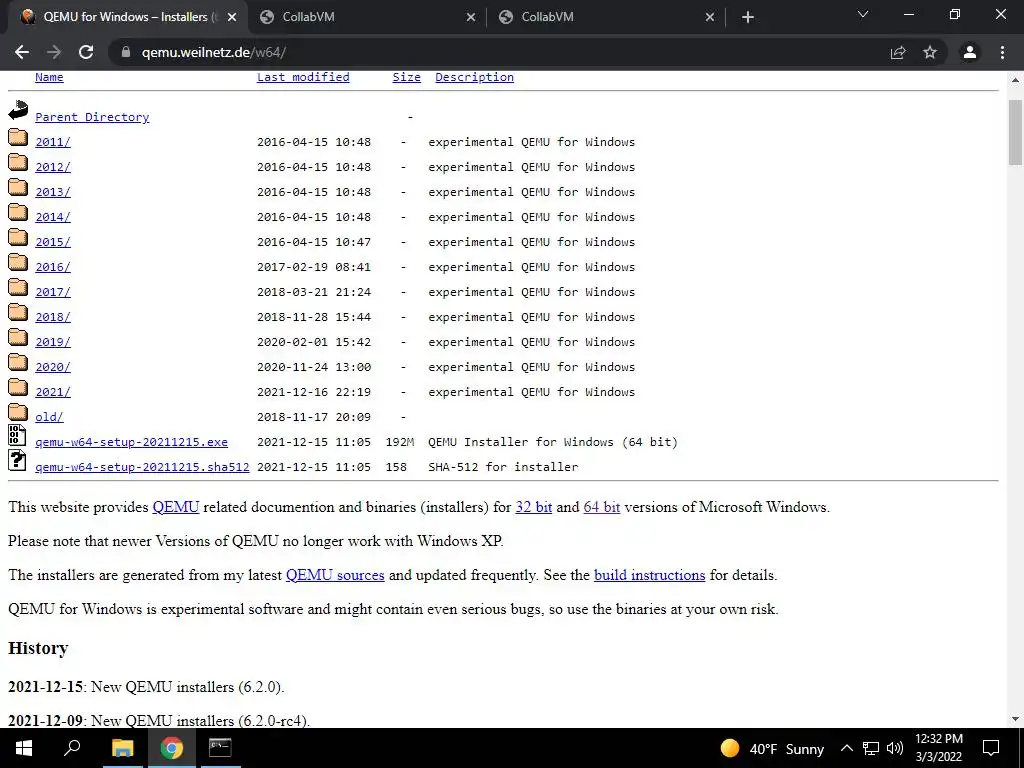Open the build instructions link
The image size is (1024, 768).
(x=650, y=575)
